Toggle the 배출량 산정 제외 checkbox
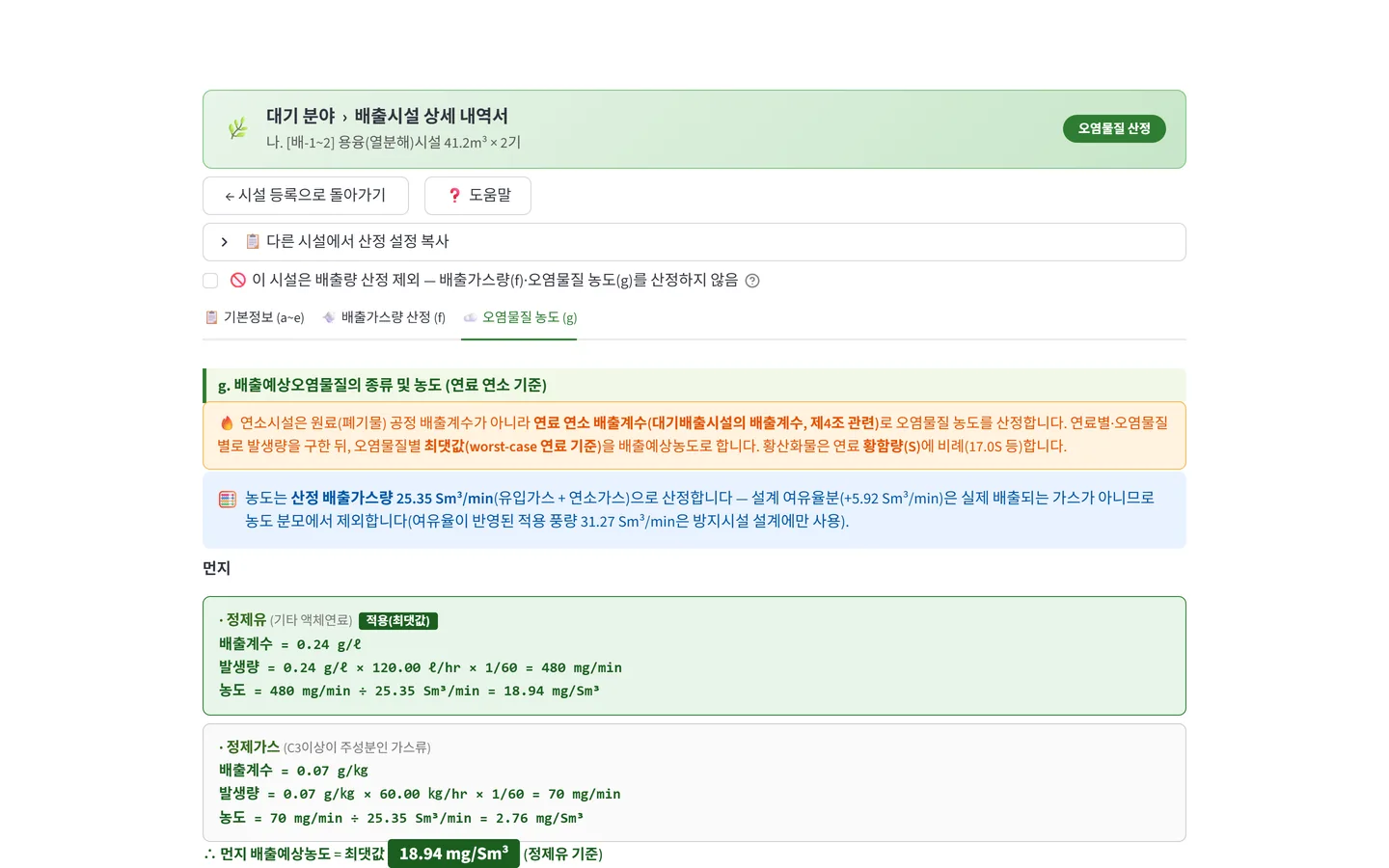The height and width of the screenshot is (868, 1389). [x=210, y=281]
